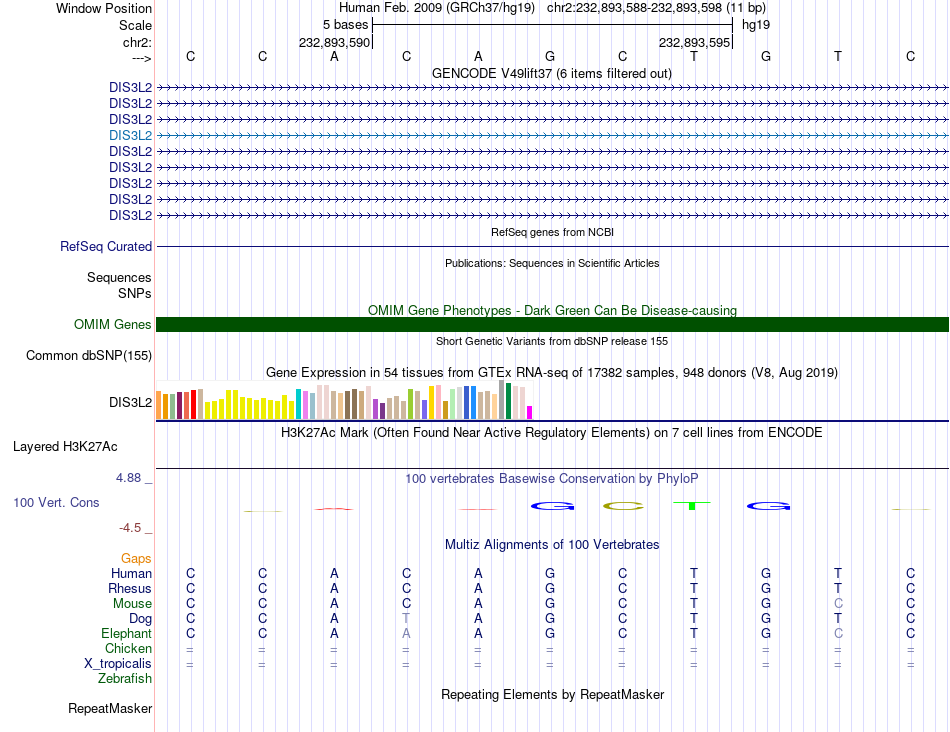Open the RefSeq Curated track label

pos(106,247)
